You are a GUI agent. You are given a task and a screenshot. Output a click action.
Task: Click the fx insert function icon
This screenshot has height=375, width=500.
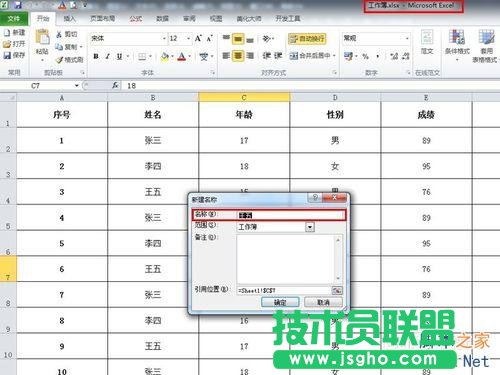coord(115,86)
